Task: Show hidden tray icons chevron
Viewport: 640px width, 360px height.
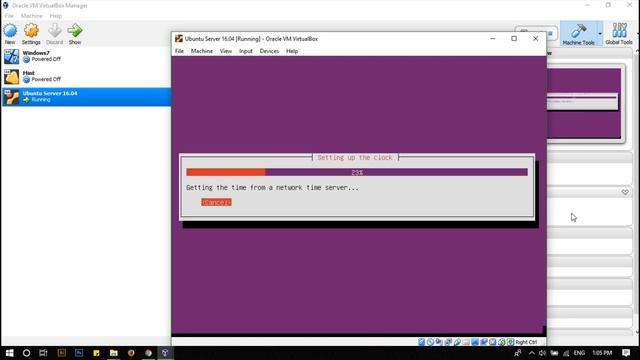Action: coord(531,353)
